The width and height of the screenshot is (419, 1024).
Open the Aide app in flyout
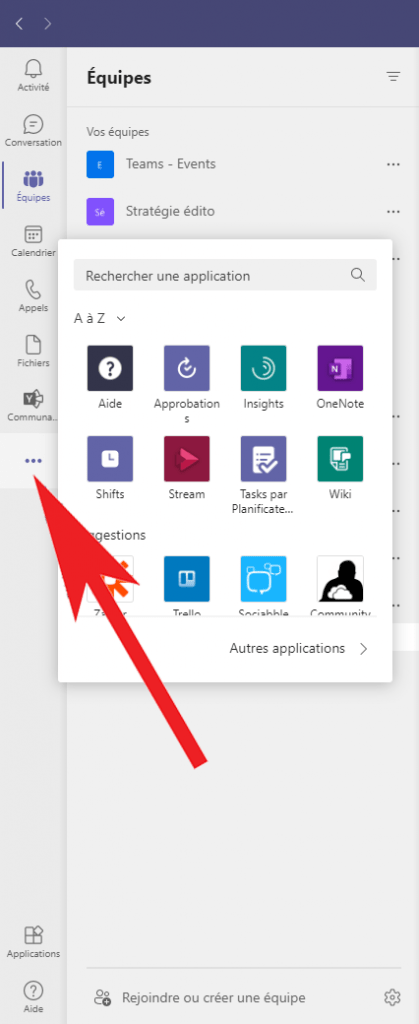pos(110,368)
